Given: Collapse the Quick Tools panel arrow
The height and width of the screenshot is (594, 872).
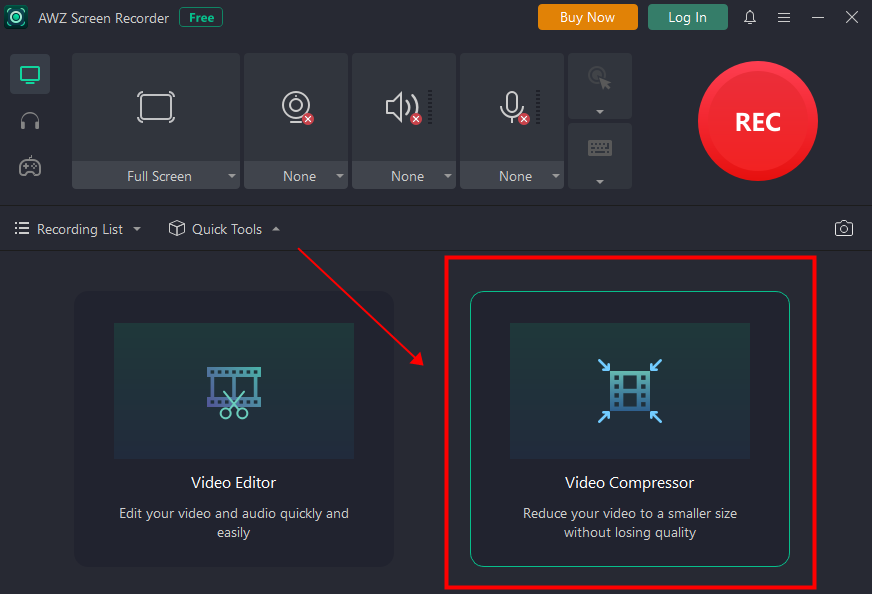Looking at the screenshot, I should (276, 229).
